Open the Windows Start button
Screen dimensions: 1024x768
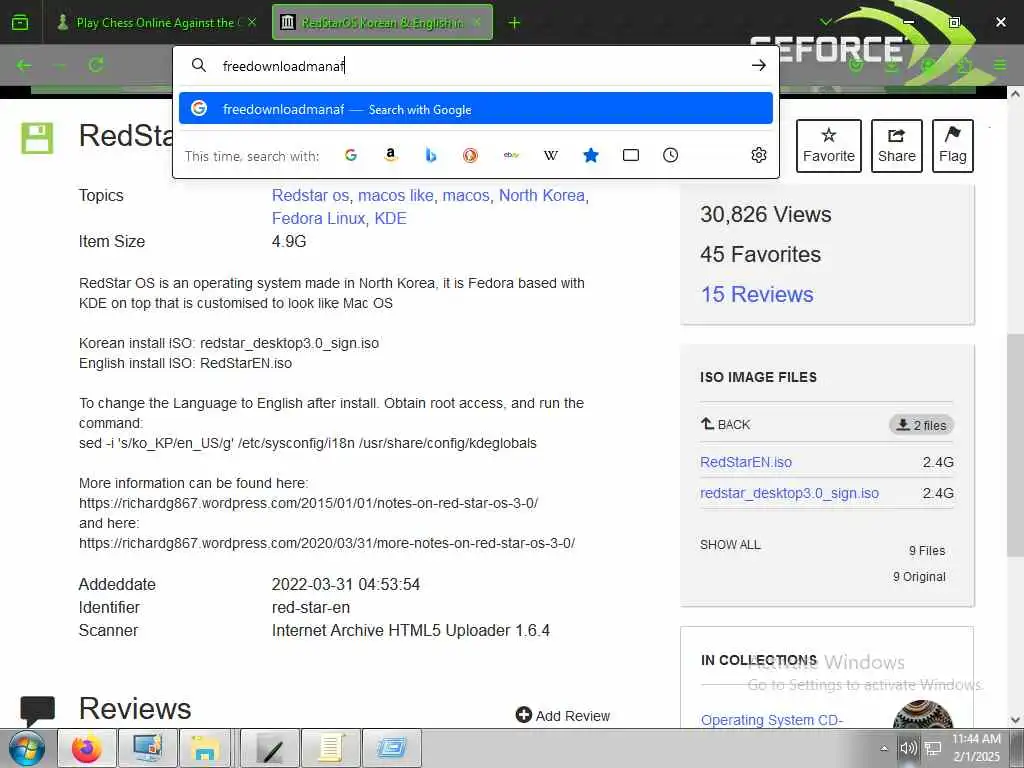[27, 748]
